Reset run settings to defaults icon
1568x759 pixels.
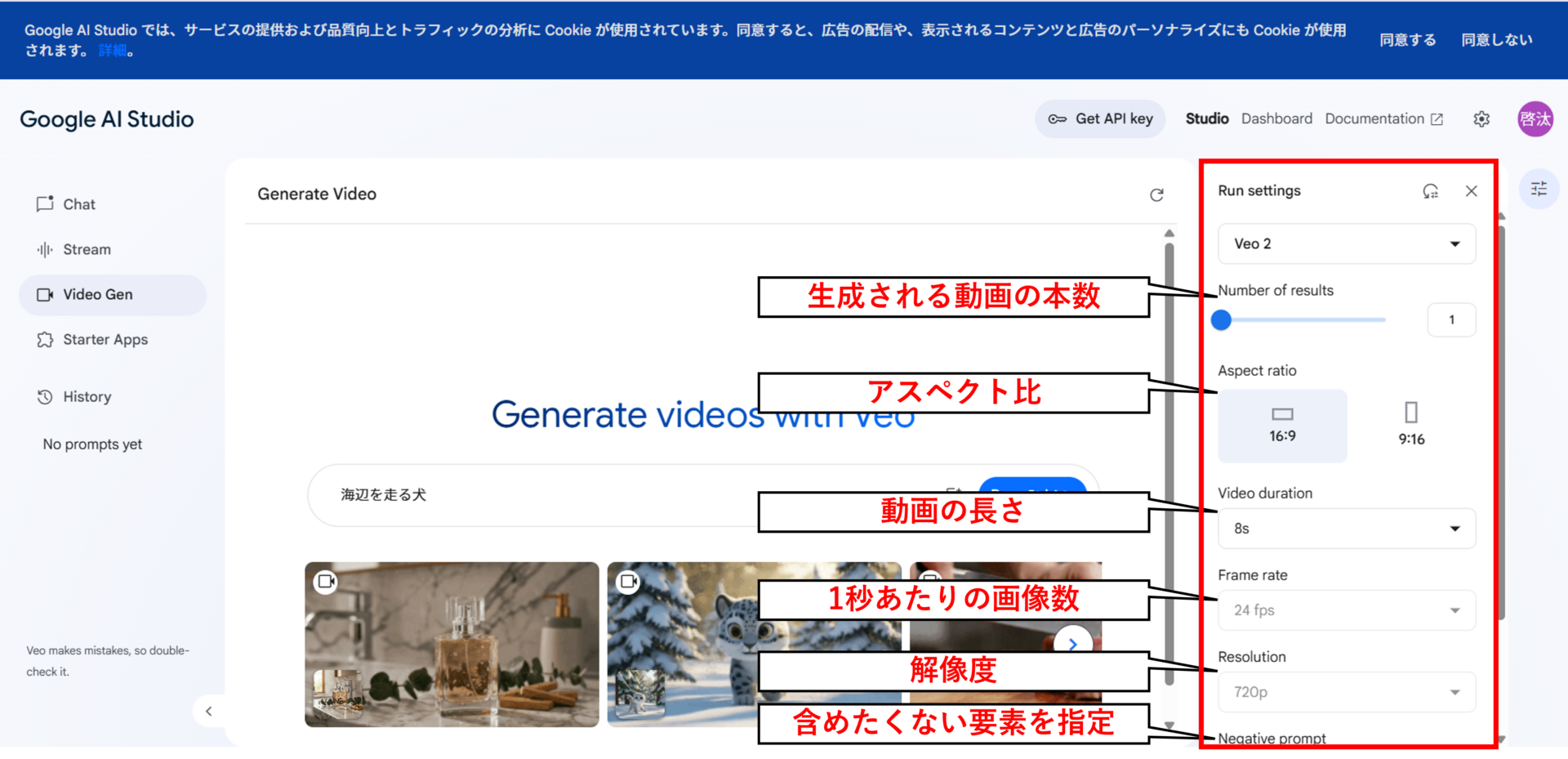(1431, 191)
